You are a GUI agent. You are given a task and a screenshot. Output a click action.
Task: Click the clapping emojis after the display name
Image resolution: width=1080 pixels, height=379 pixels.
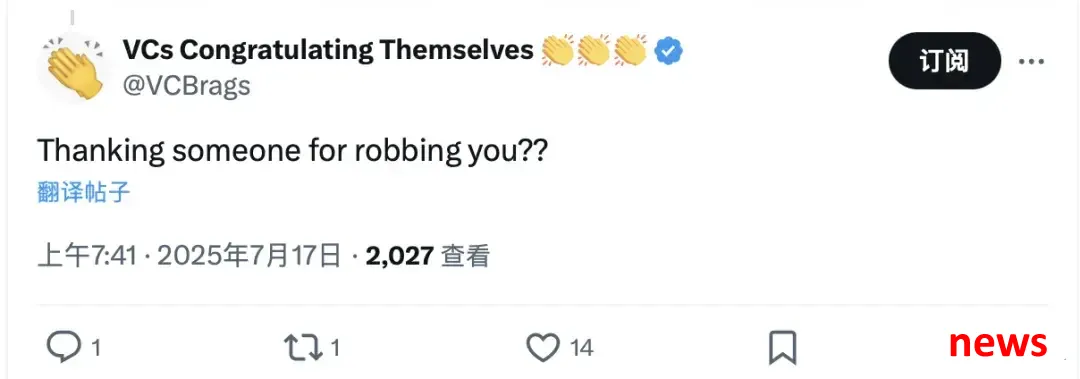(594, 50)
